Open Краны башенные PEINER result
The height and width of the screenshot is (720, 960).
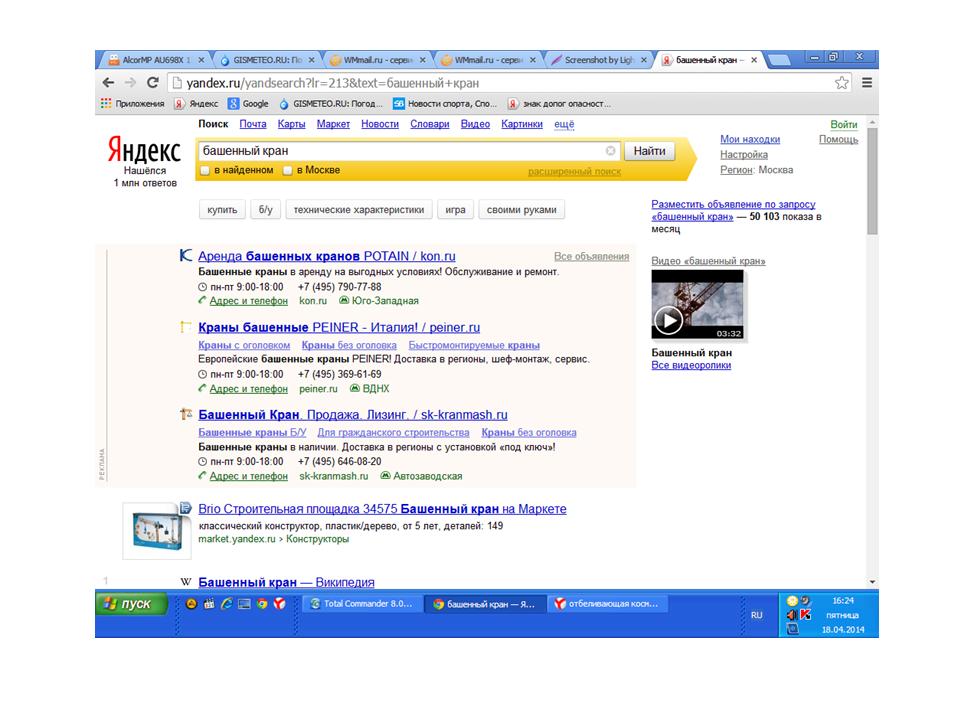(x=339, y=327)
